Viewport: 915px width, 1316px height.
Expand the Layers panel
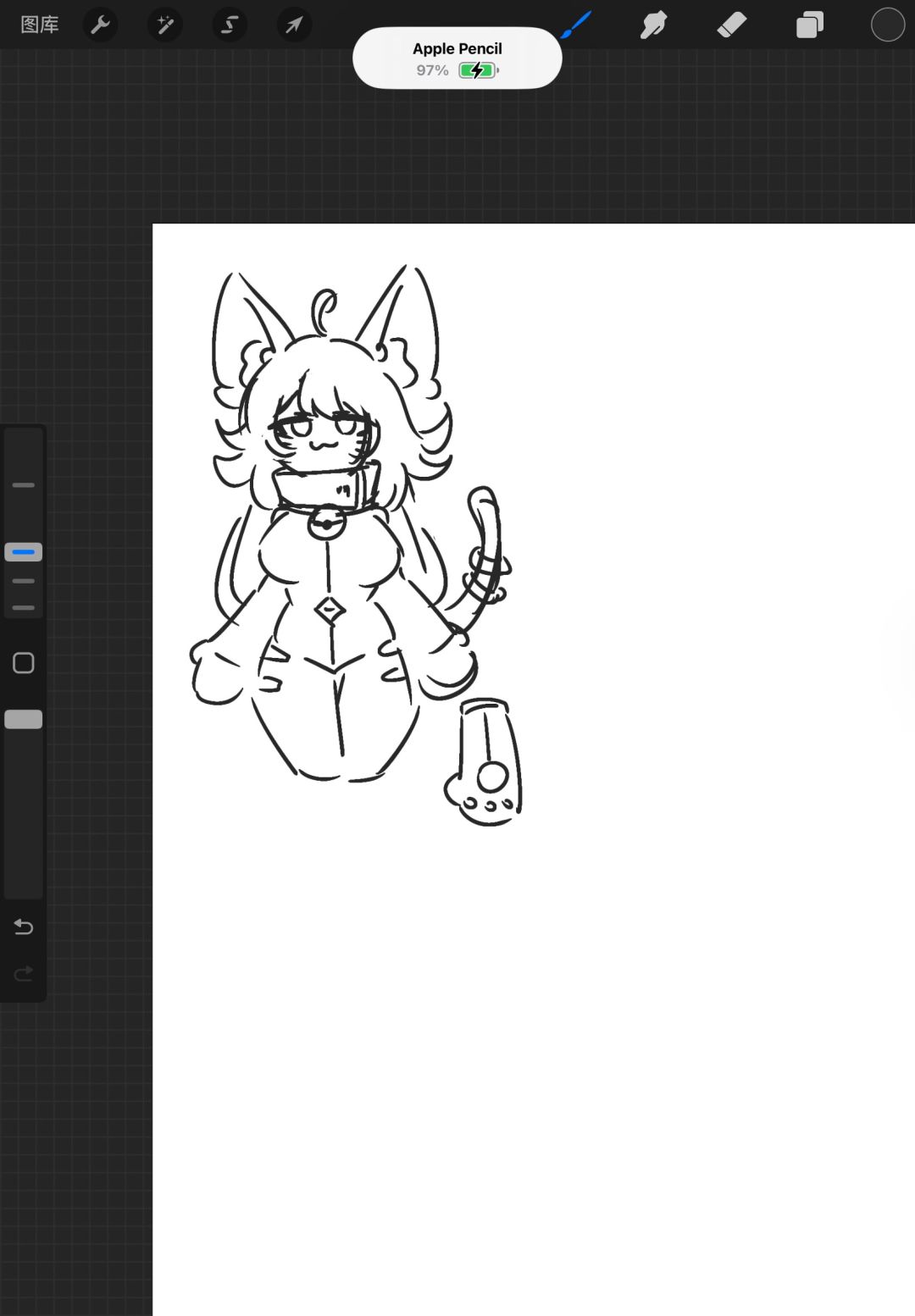coord(810,25)
